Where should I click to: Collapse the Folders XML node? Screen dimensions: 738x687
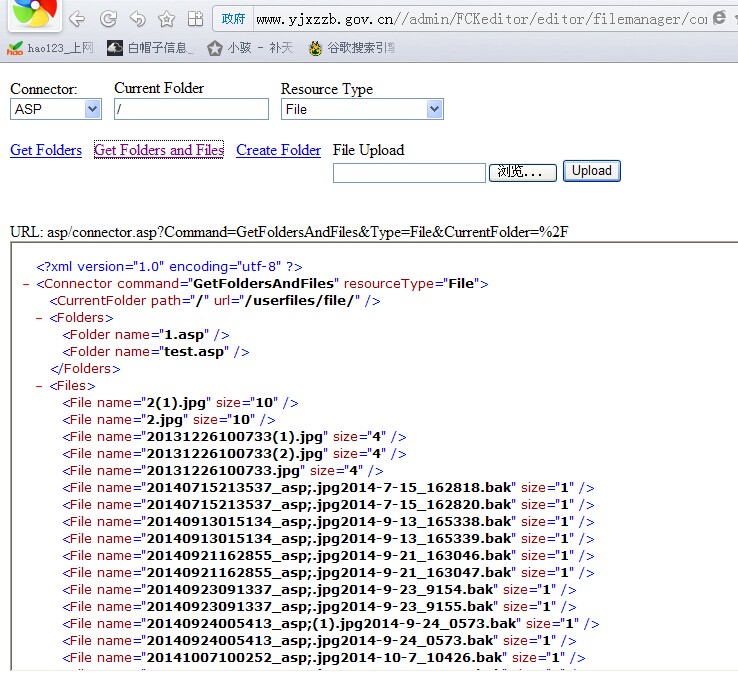click(x=40, y=318)
